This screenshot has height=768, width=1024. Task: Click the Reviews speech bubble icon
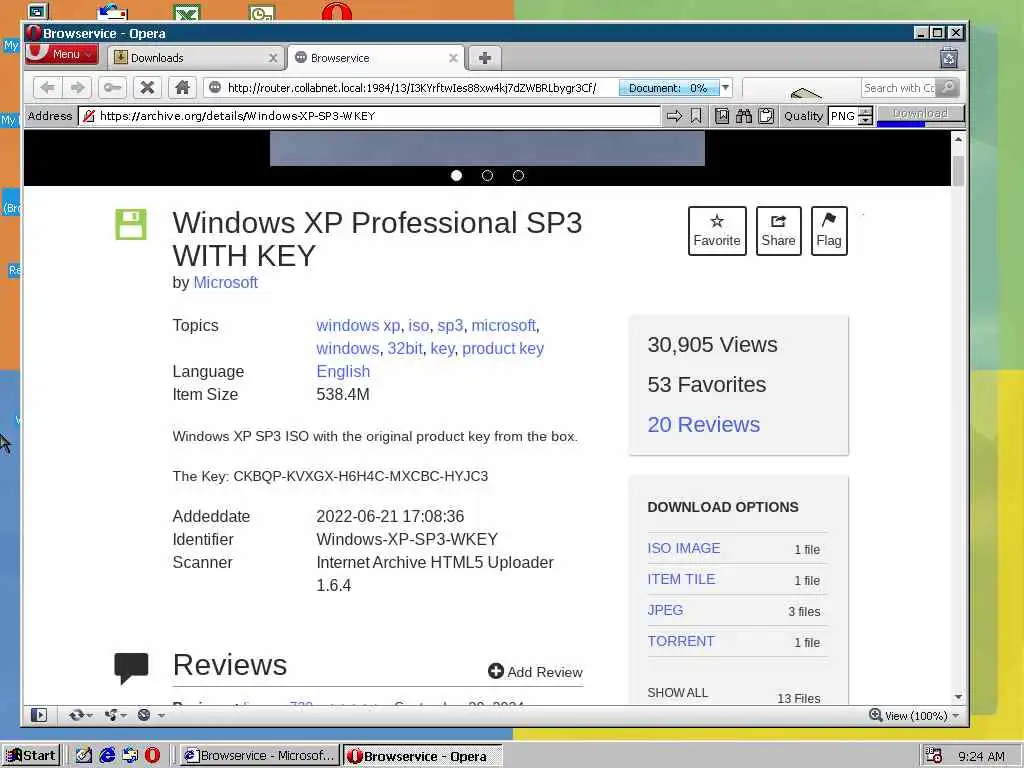(131, 667)
